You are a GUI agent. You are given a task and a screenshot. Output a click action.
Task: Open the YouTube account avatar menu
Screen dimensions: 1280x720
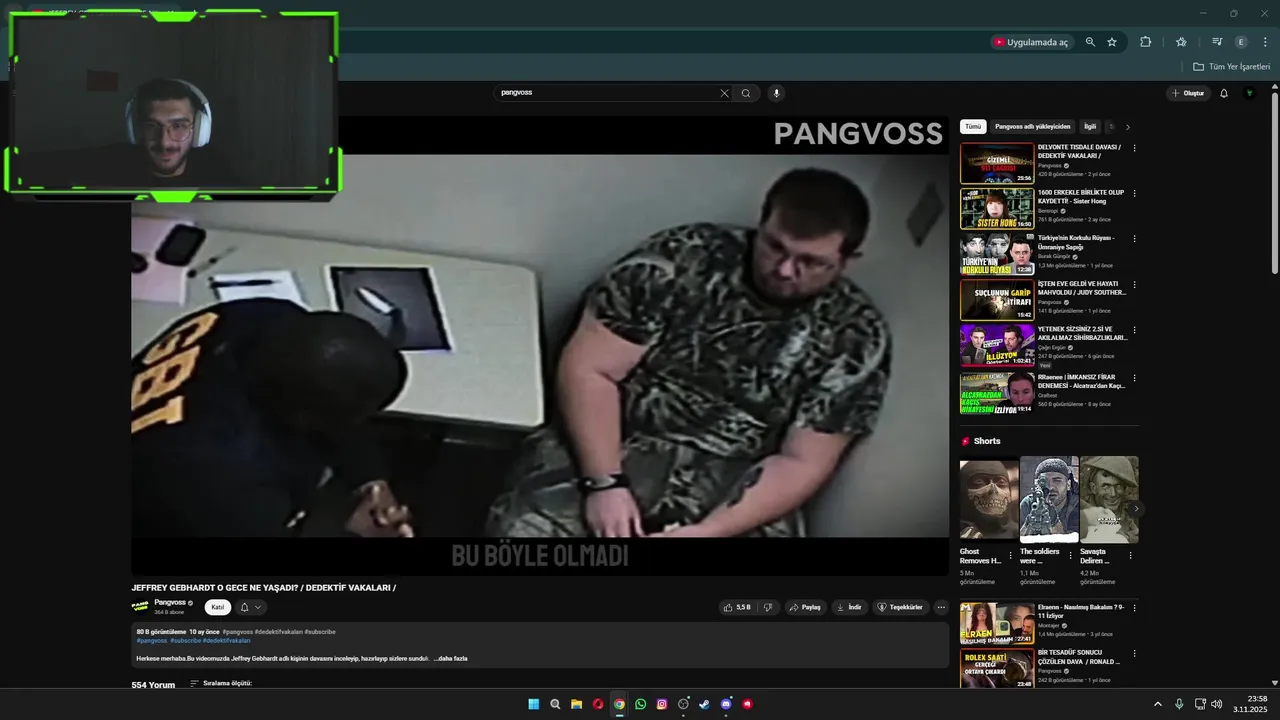(1249, 93)
